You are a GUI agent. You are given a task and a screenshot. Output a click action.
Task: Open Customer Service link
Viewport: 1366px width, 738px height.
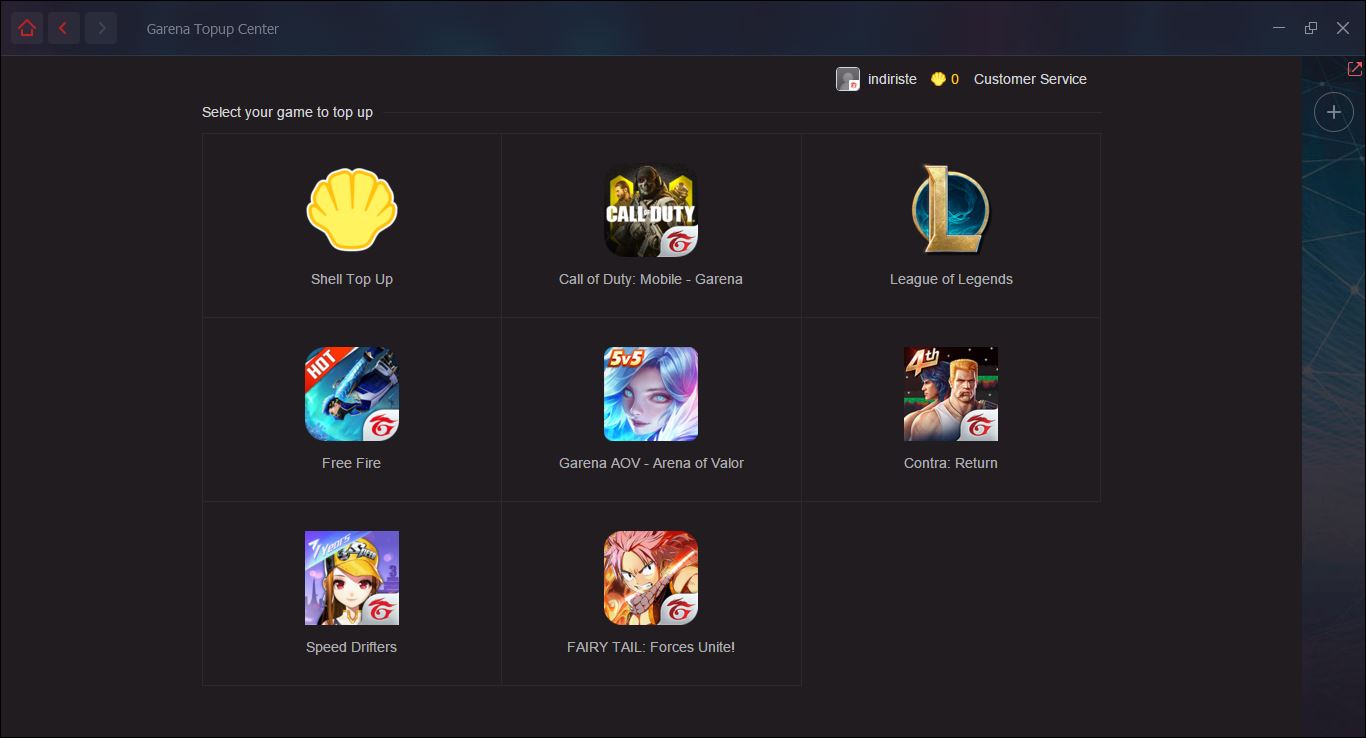(1030, 79)
